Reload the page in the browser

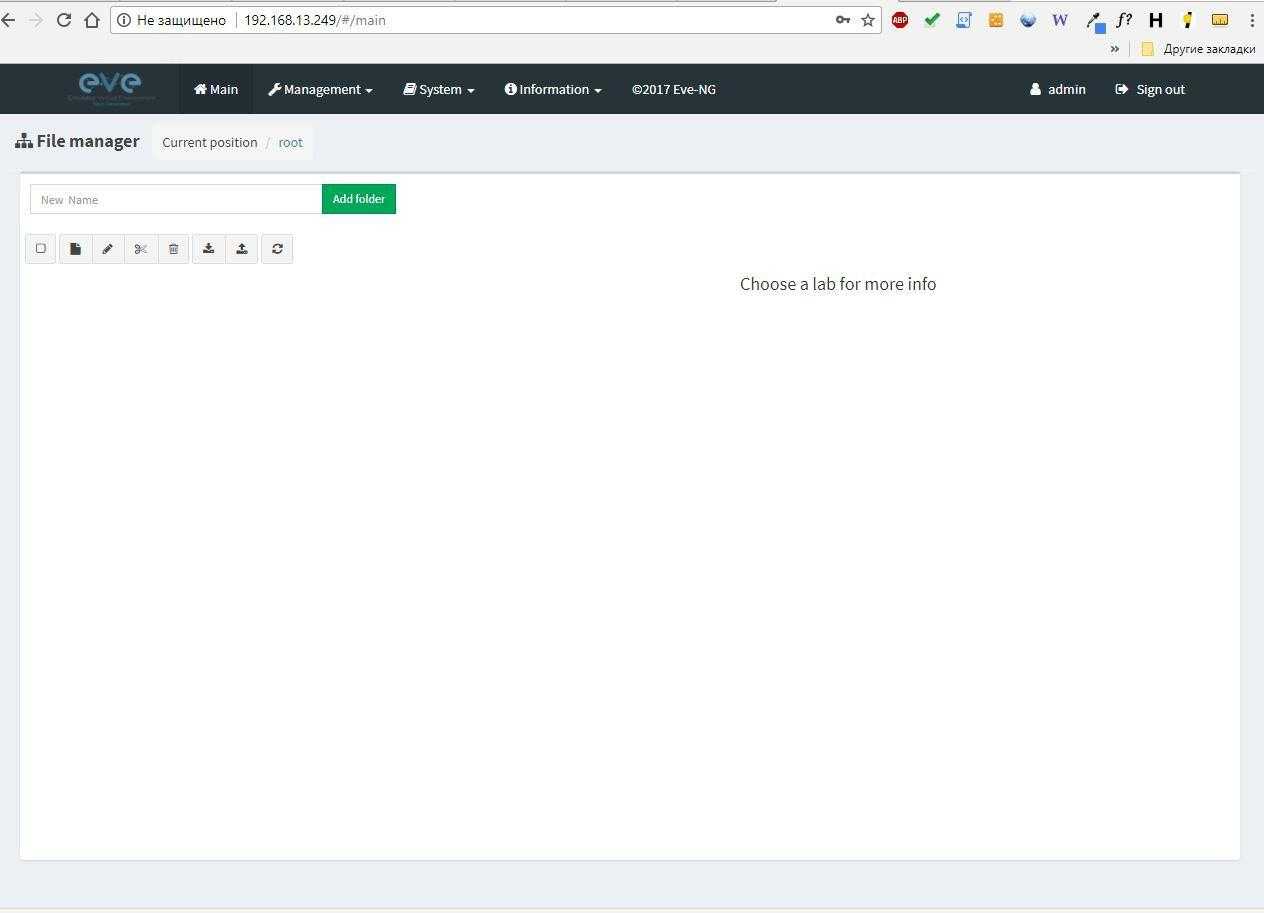[x=64, y=20]
